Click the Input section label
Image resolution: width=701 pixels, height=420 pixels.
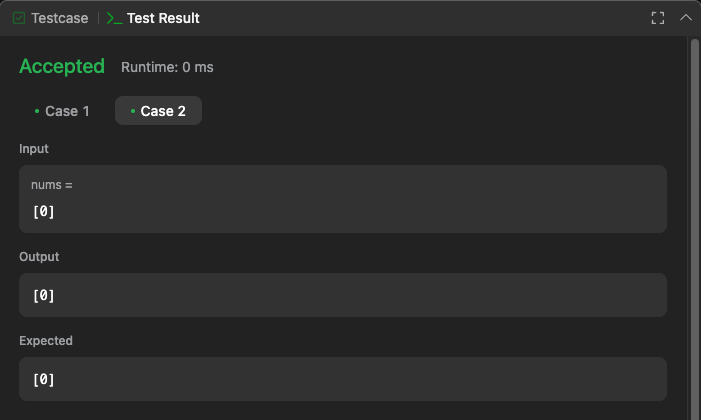(34, 149)
